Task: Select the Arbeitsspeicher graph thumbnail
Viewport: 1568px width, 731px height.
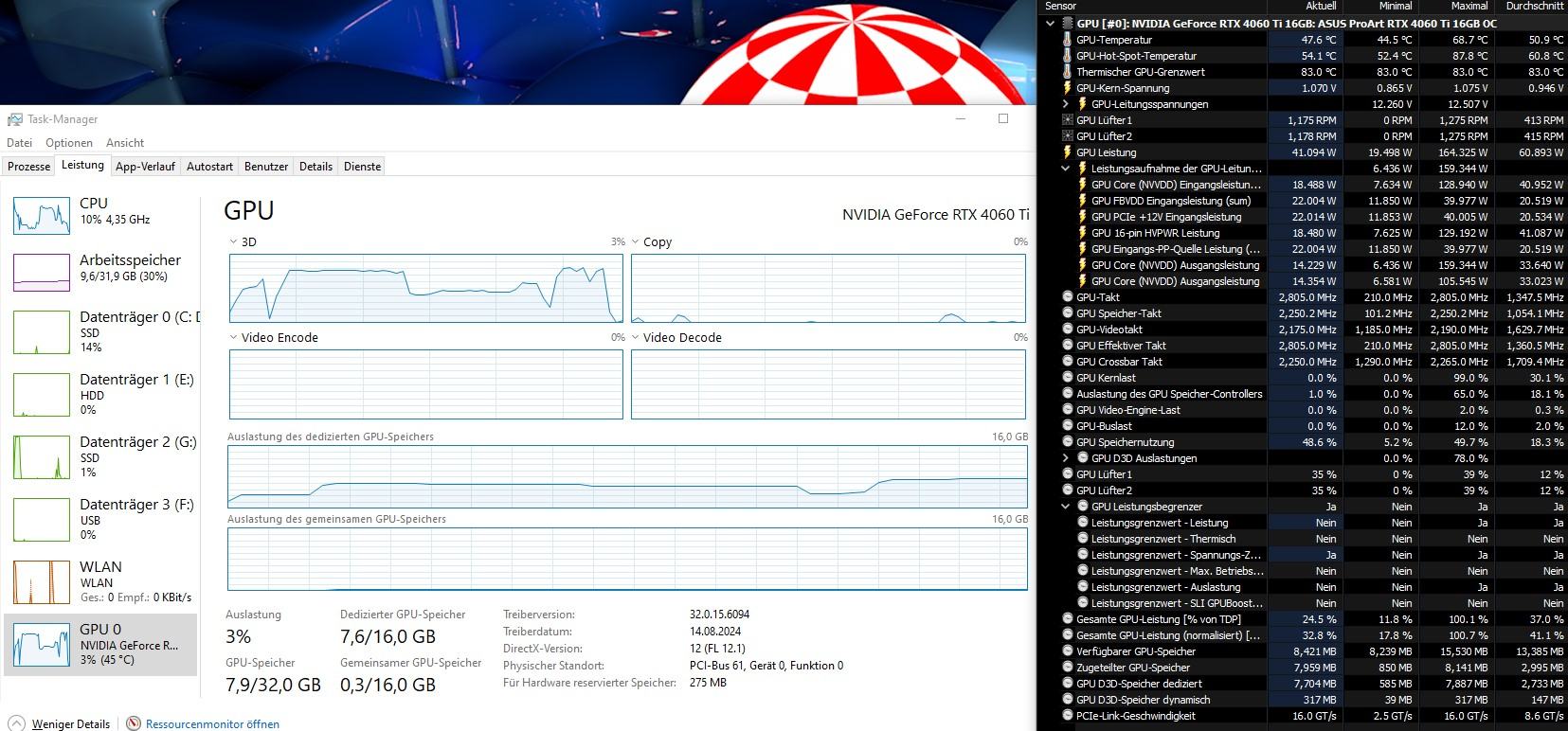Action: coord(42,273)
